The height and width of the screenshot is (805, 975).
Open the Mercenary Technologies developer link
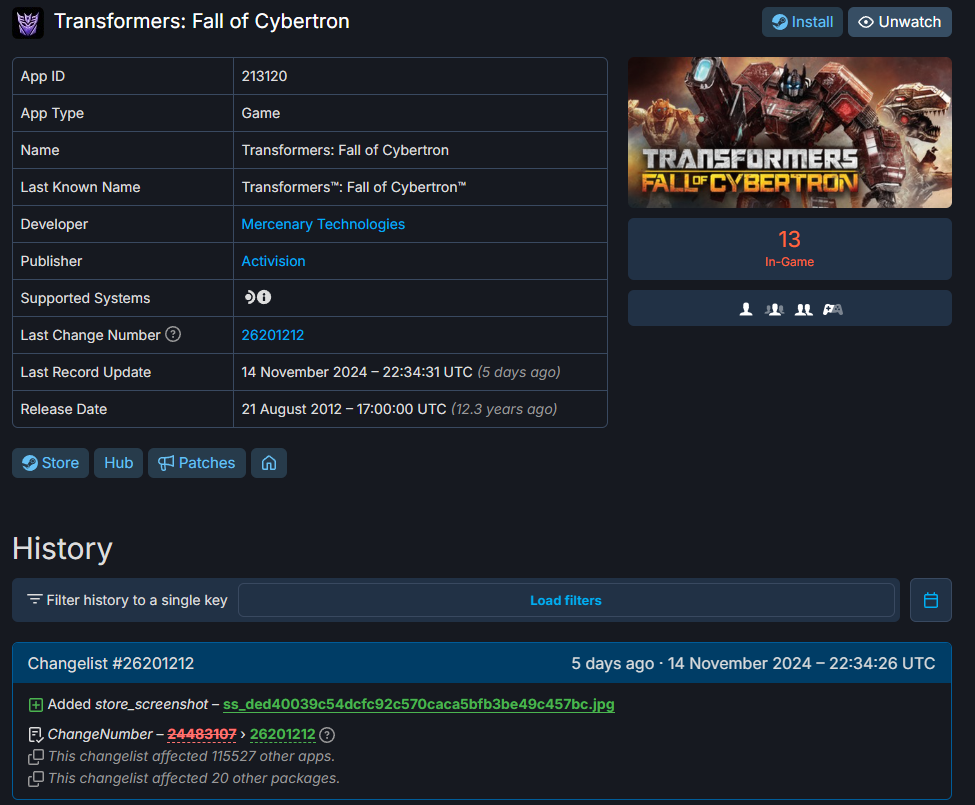coord(323,224)
